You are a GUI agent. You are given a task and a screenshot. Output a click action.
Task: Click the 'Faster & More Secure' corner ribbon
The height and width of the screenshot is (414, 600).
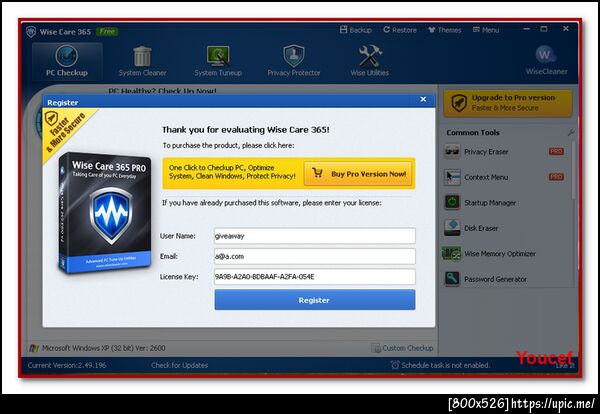tap(65, 130)
